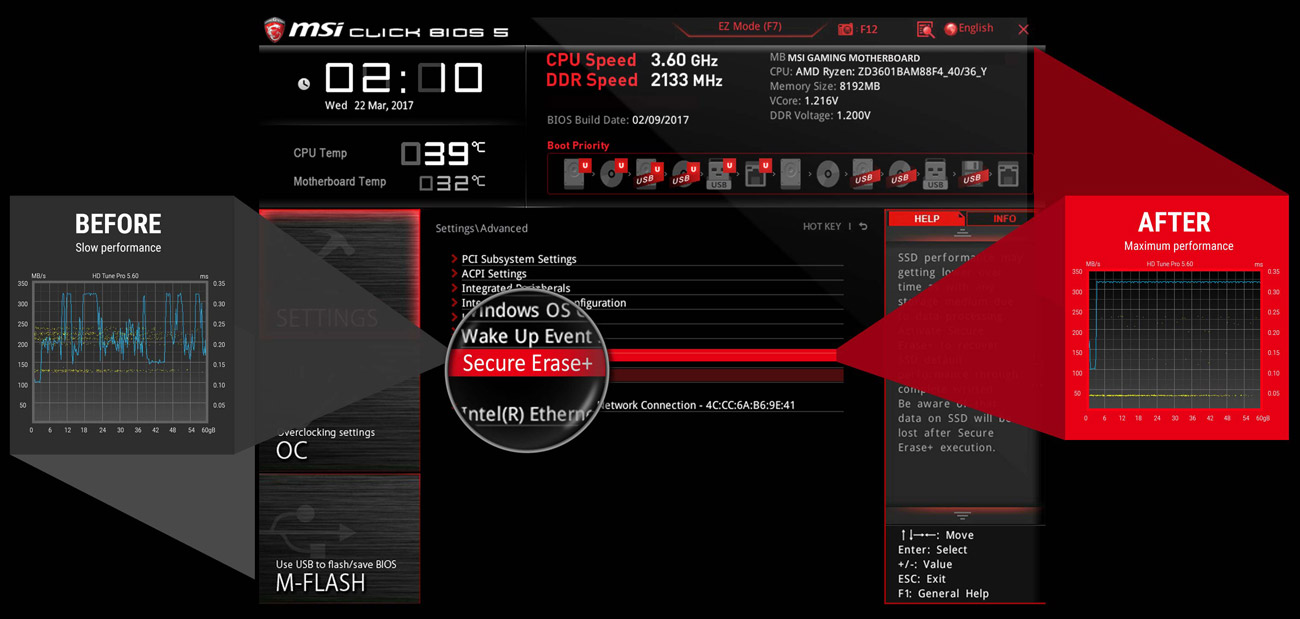Click the MSI dragon shield logo
1300x619 pixels.
click(x=274, y=30)
